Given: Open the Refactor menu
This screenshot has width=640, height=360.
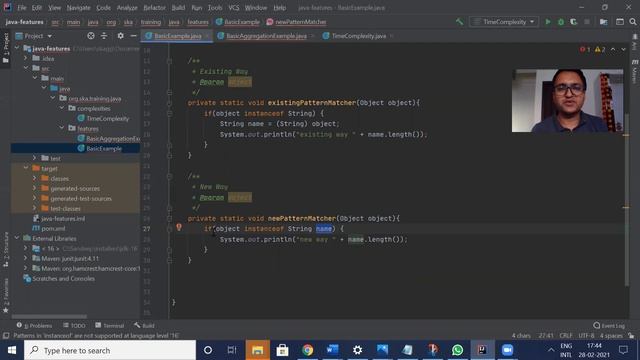Looking at the screenshot, I should click(x=154, y=8).
